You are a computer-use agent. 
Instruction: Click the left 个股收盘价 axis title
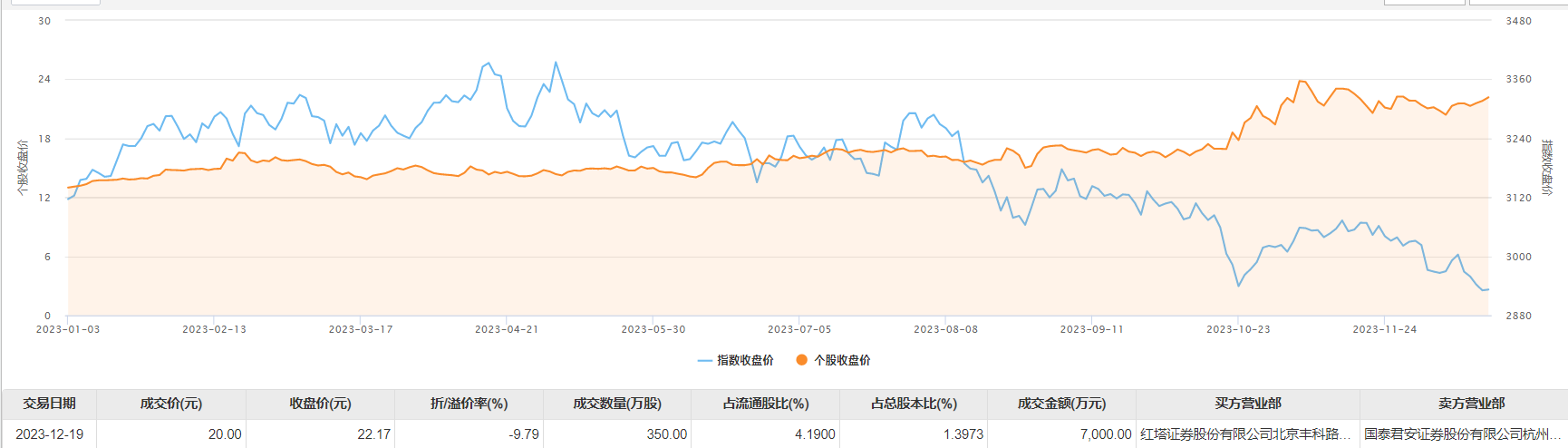pyautogui.click(x=23, y=168)
